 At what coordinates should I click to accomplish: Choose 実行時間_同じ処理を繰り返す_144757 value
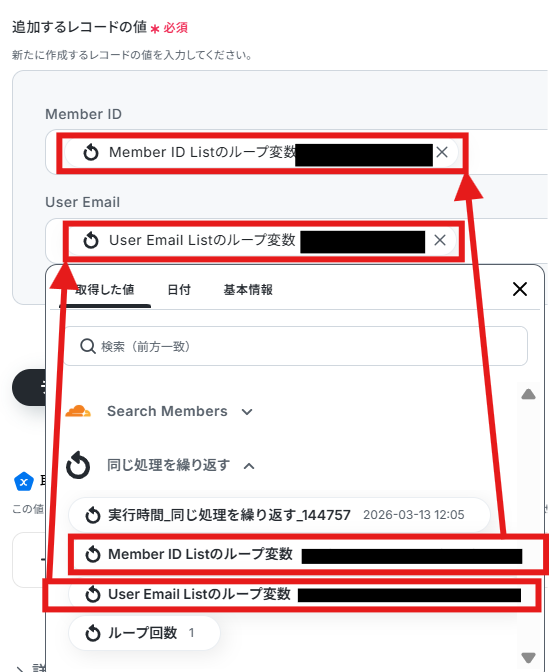279,515
